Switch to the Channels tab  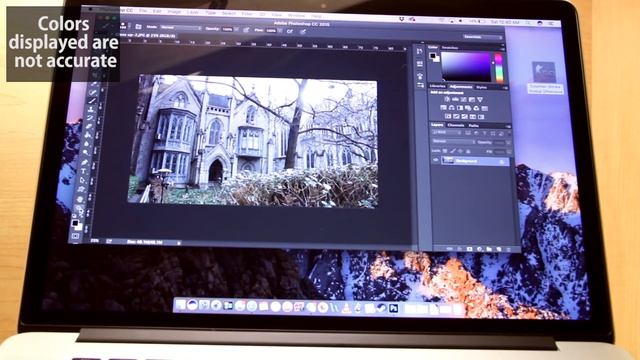456,125
